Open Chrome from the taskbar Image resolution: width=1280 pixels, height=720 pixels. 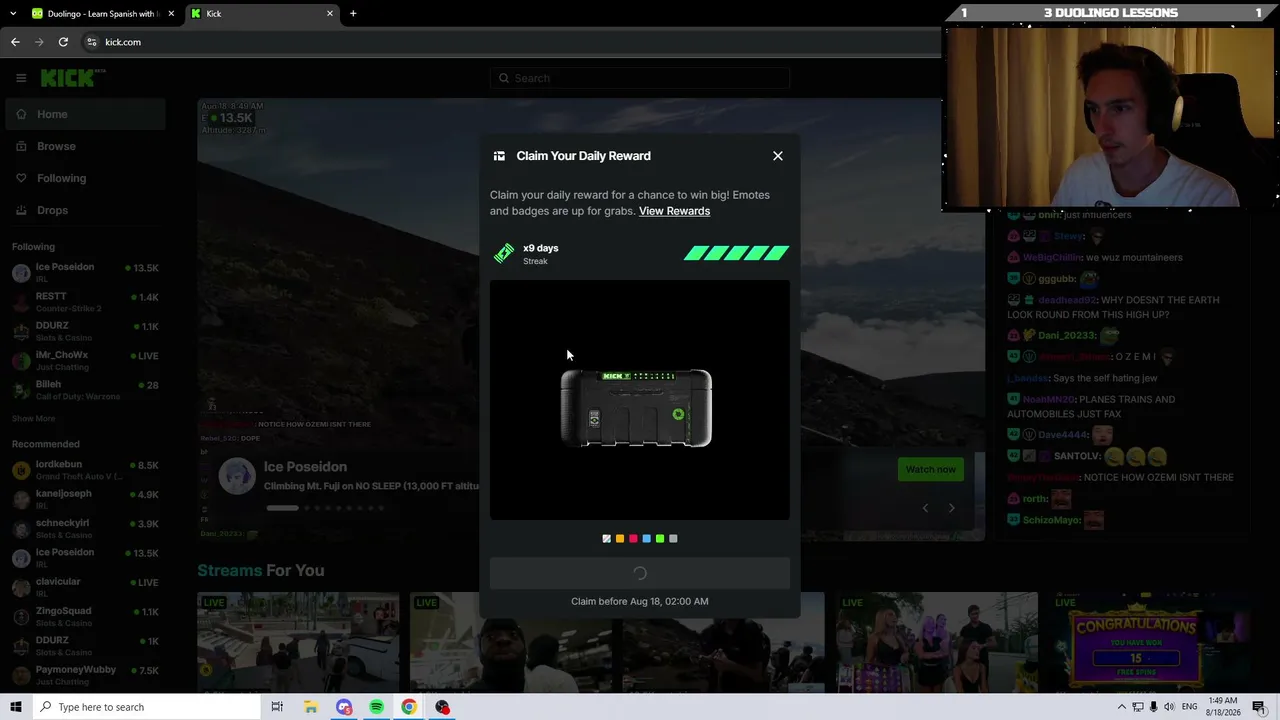pos(409,707)
